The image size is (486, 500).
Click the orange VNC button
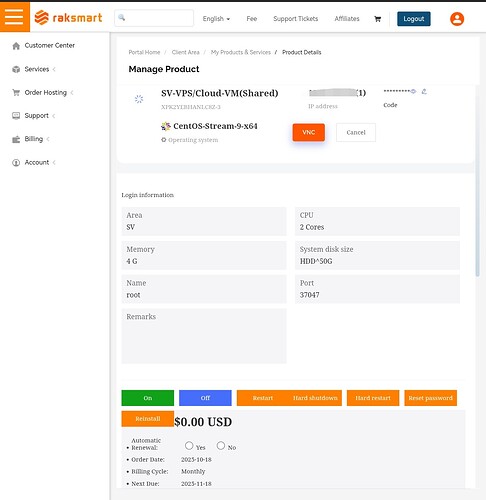click(x=309, y=132)
